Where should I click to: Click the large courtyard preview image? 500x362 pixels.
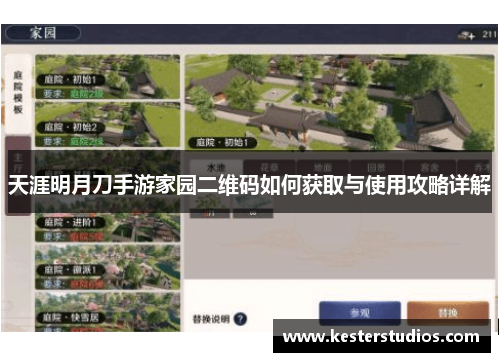click(339, 102)
